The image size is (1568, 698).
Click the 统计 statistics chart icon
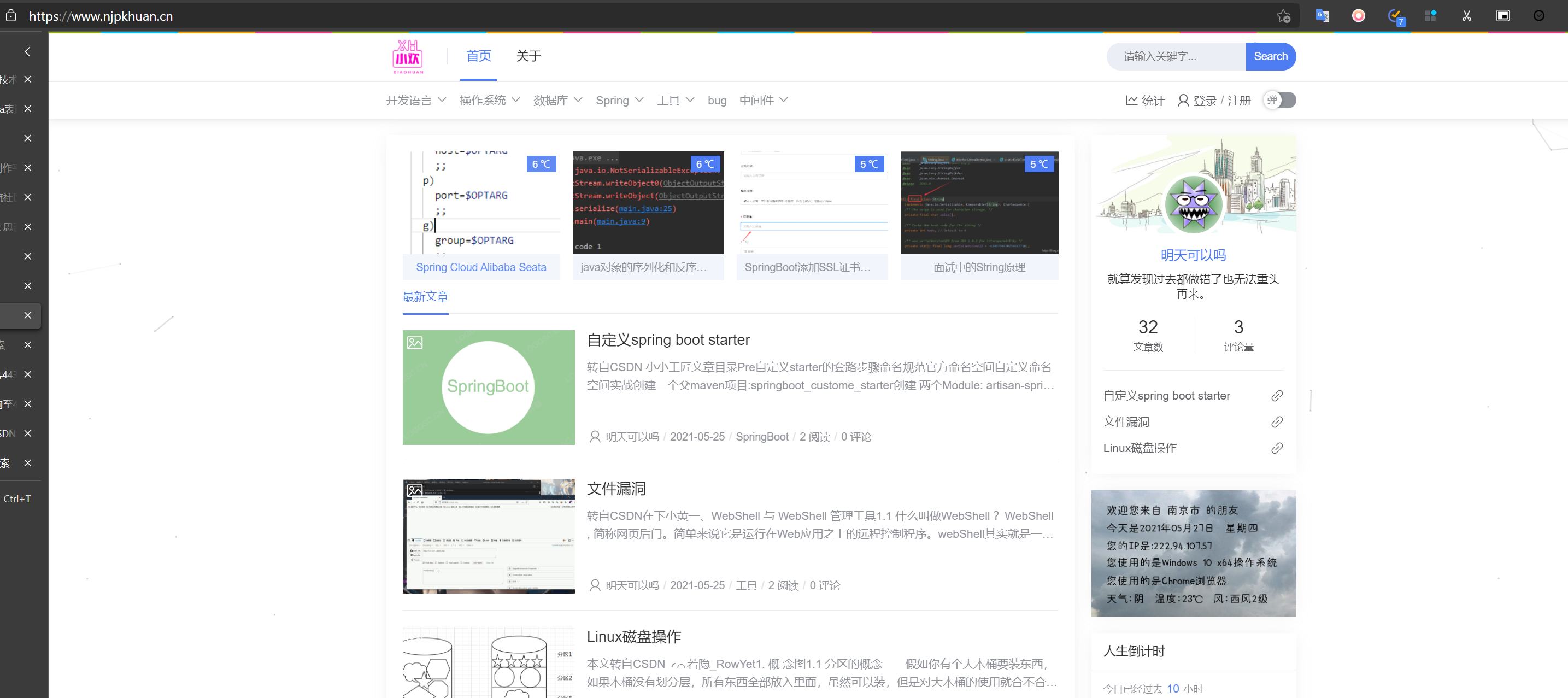[x=1131, y=101]
